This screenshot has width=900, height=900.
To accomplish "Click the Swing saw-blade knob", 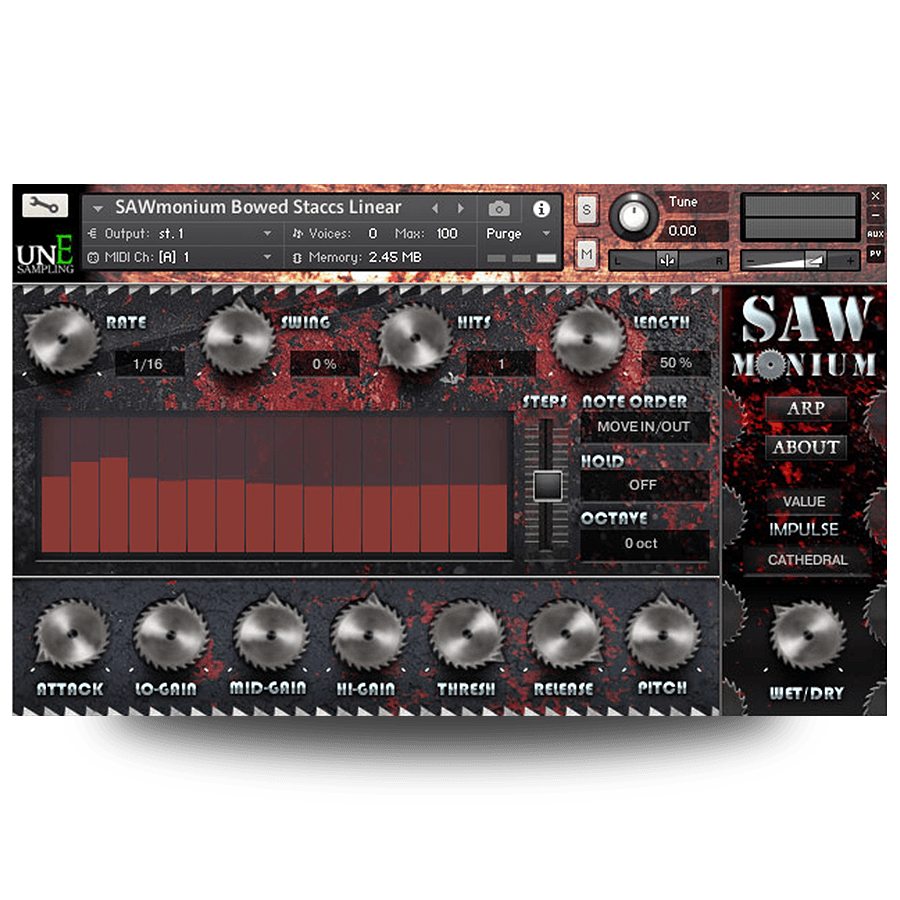I will (x=238, y=339).
